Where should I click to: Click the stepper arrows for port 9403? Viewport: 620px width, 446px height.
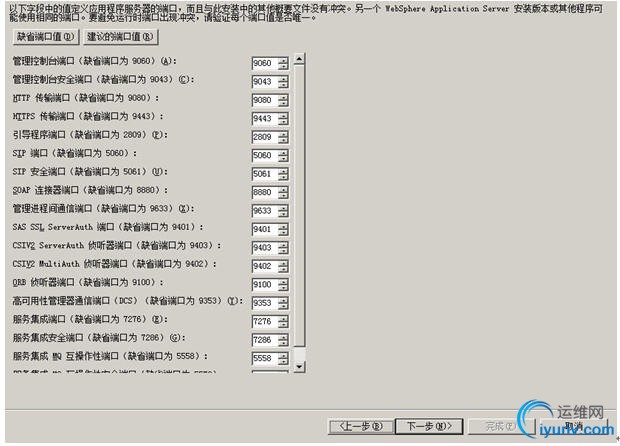[283, 248]
